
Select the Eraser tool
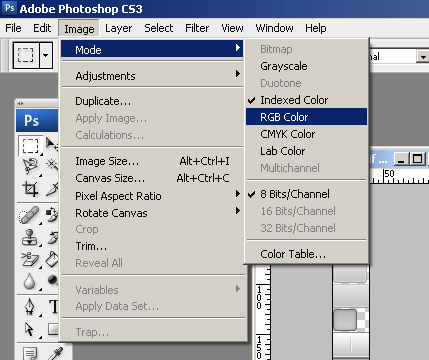[x=29, y=259]
